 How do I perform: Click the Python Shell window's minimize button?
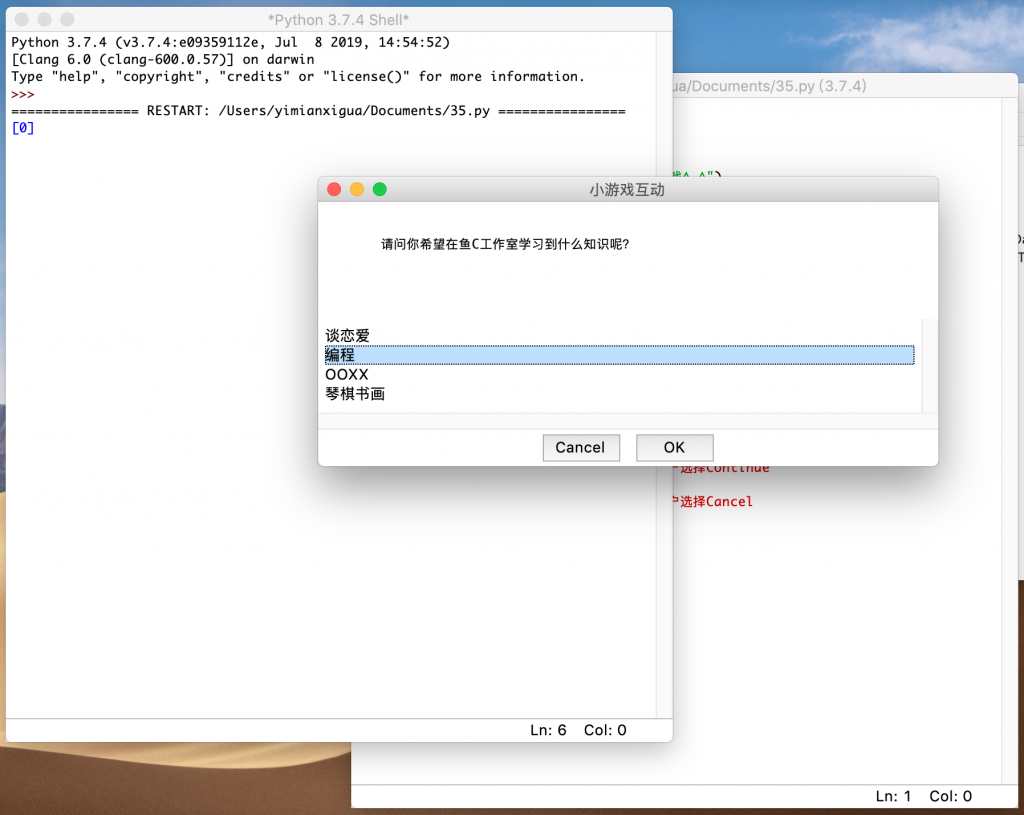tap(45, 20)
